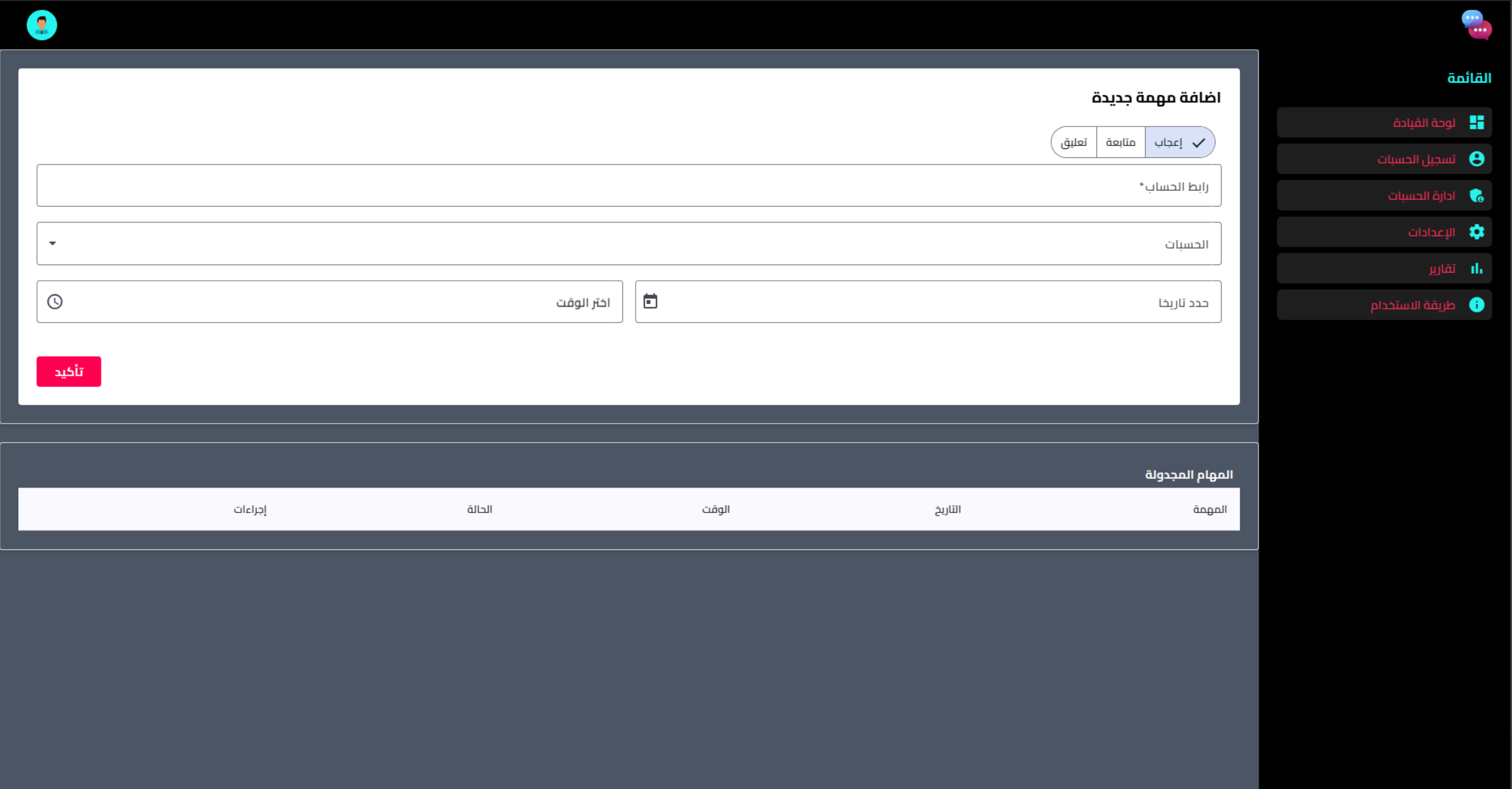
Task: Focus the حدد تاريخا date field
Action: [928, 301]
